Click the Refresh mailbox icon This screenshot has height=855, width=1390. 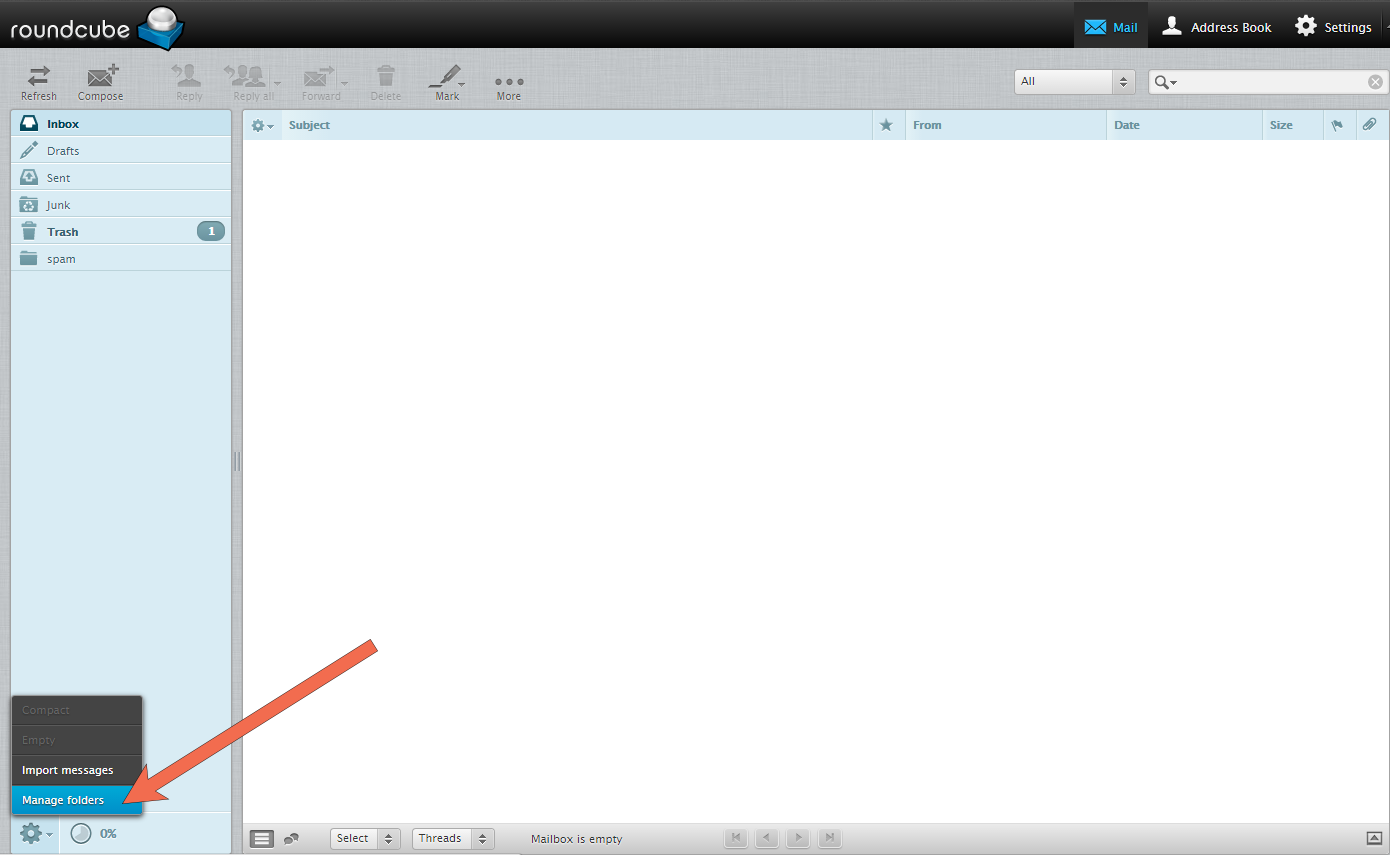[x=38, y=82]
